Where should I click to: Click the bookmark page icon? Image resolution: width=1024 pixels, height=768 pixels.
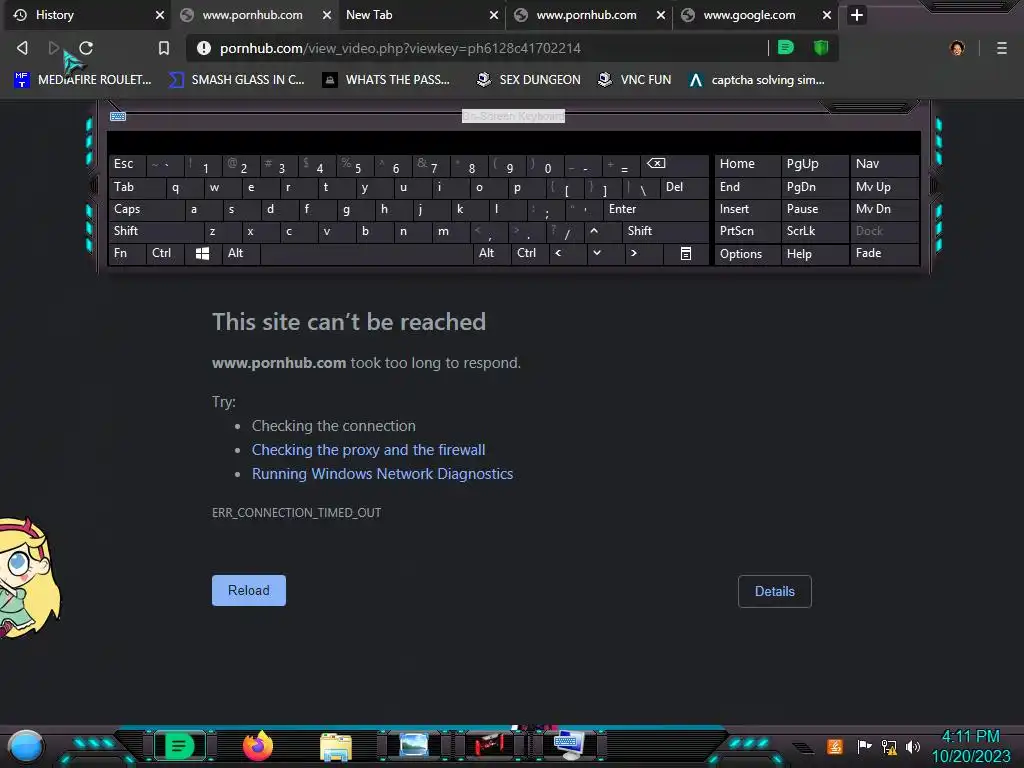pyautogui.click(x=164, y=48)
